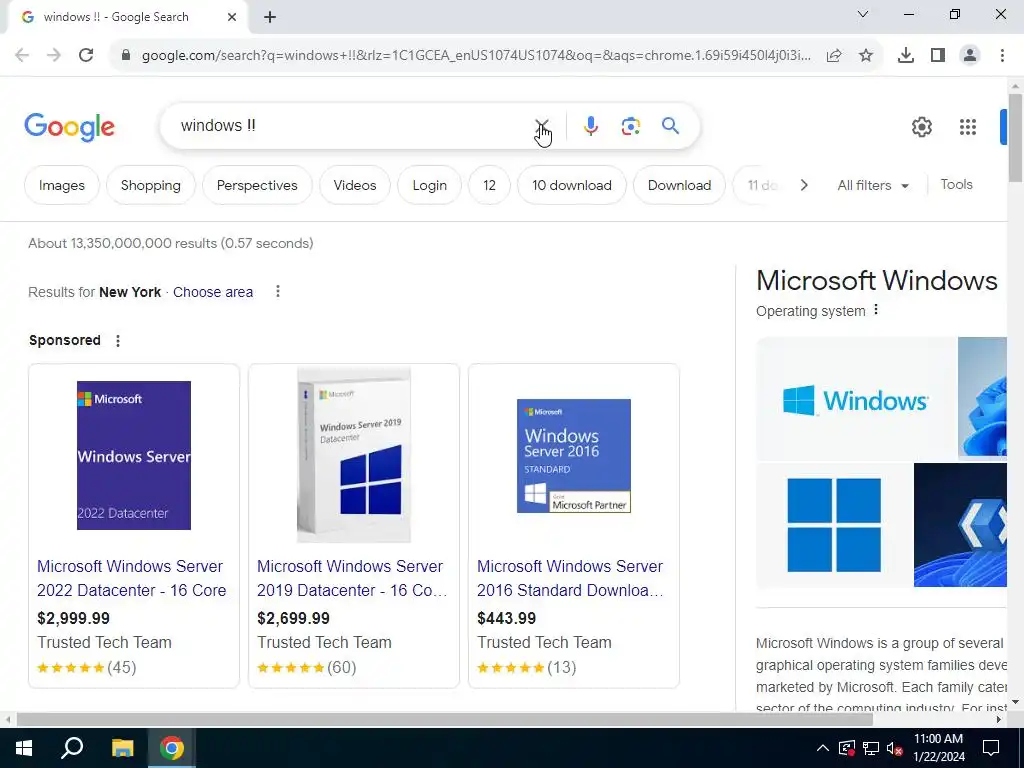This screenshot has width=1024, height=768.
Task: Click Windows Server 2016 product image
Action: click(x=574, y=456)
